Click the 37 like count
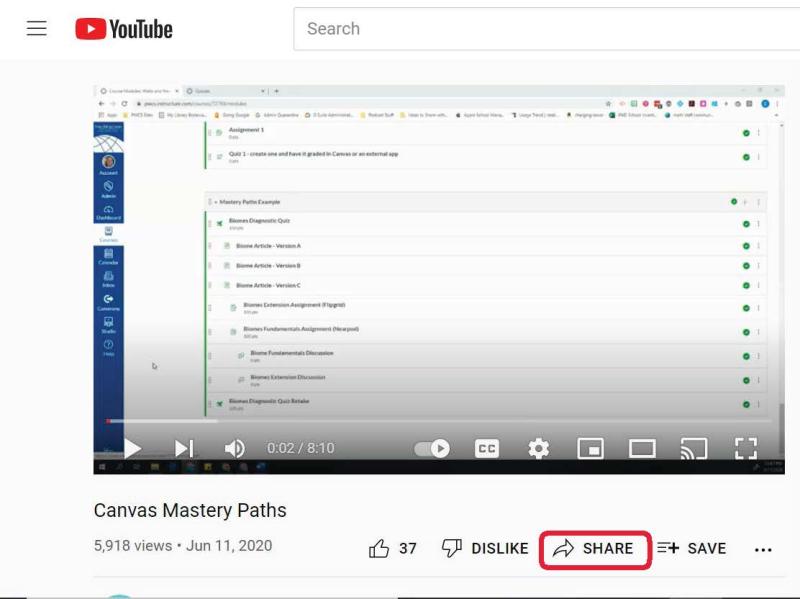The height and width of the screenshot is (599, 800). [408, 548]
